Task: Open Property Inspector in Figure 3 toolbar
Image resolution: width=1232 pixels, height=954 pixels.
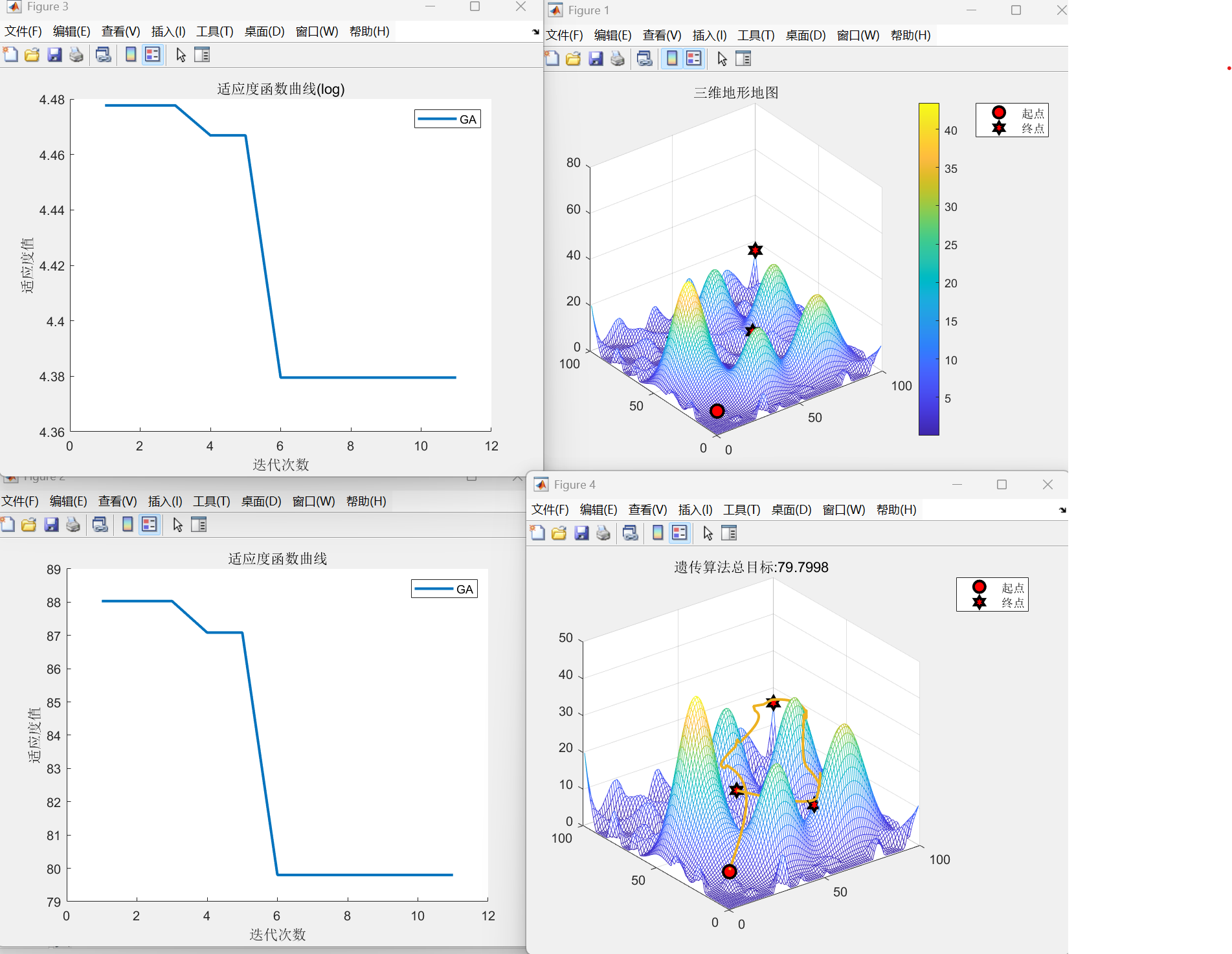Action: (x=202, y=55)
